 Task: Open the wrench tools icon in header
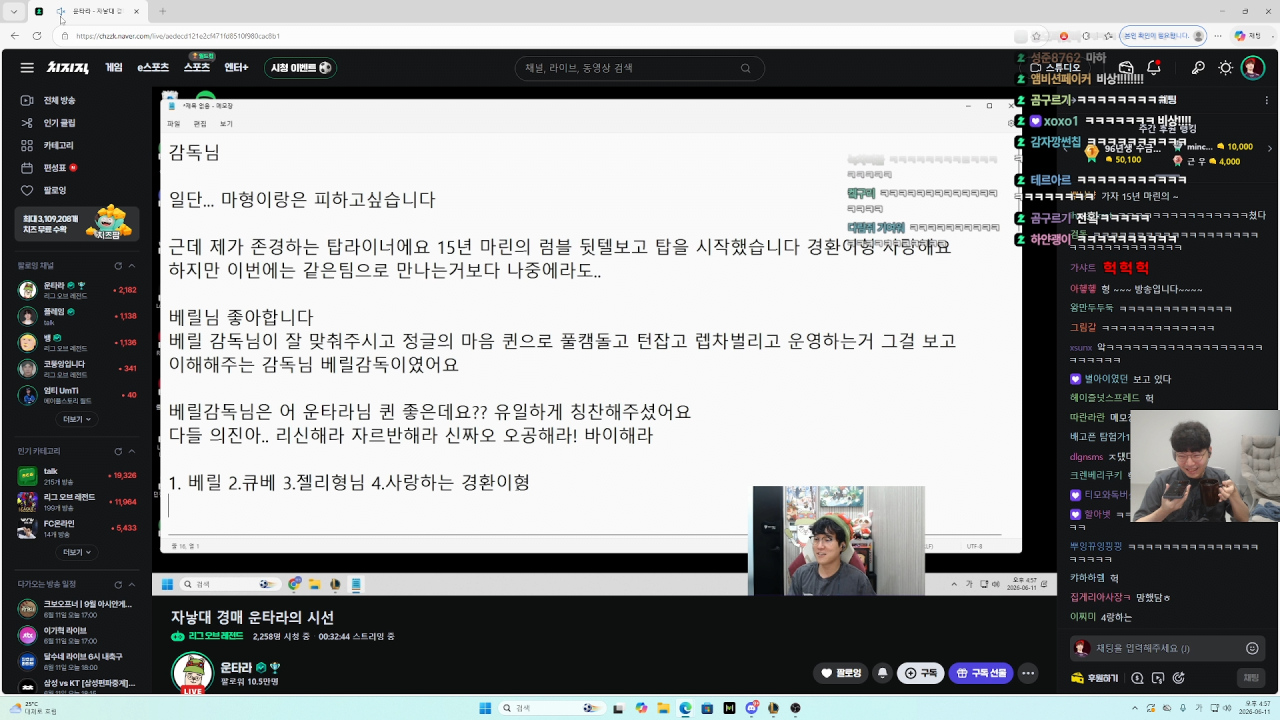(x=1198, y=68)
